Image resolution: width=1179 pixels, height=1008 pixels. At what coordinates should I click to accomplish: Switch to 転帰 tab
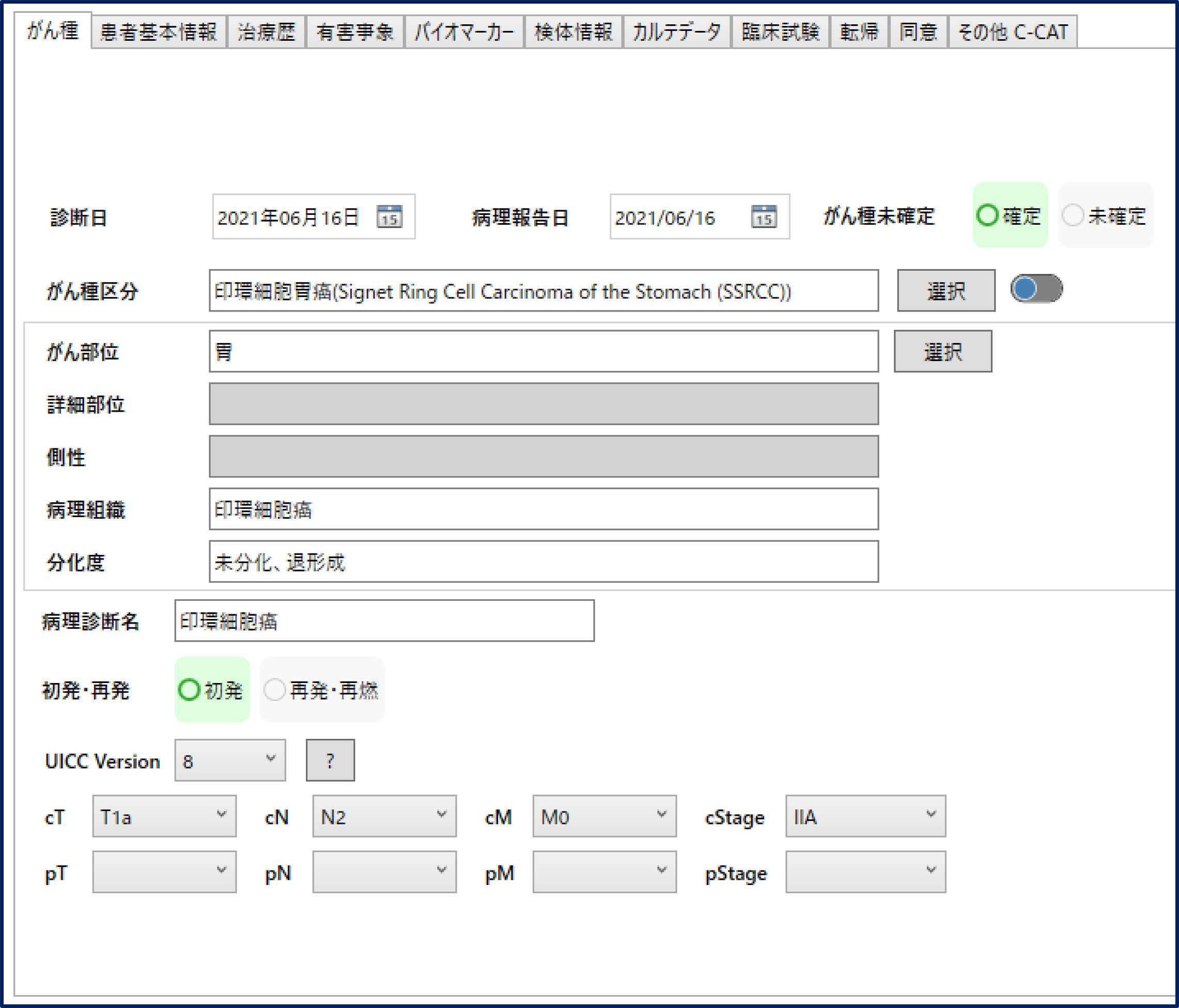coord(859,32)
